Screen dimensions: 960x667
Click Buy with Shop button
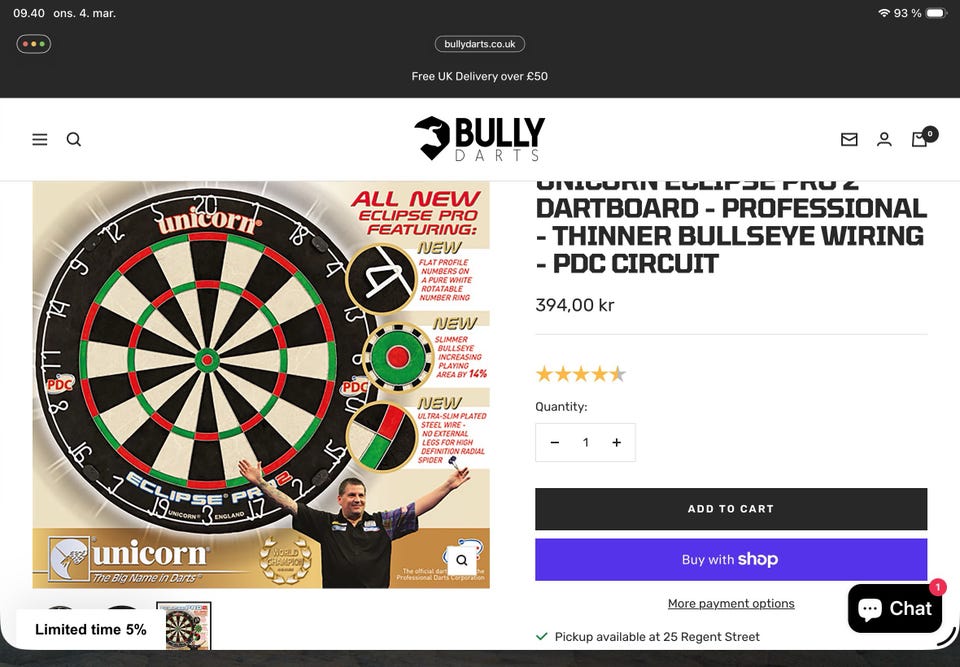tap(731, 559)
